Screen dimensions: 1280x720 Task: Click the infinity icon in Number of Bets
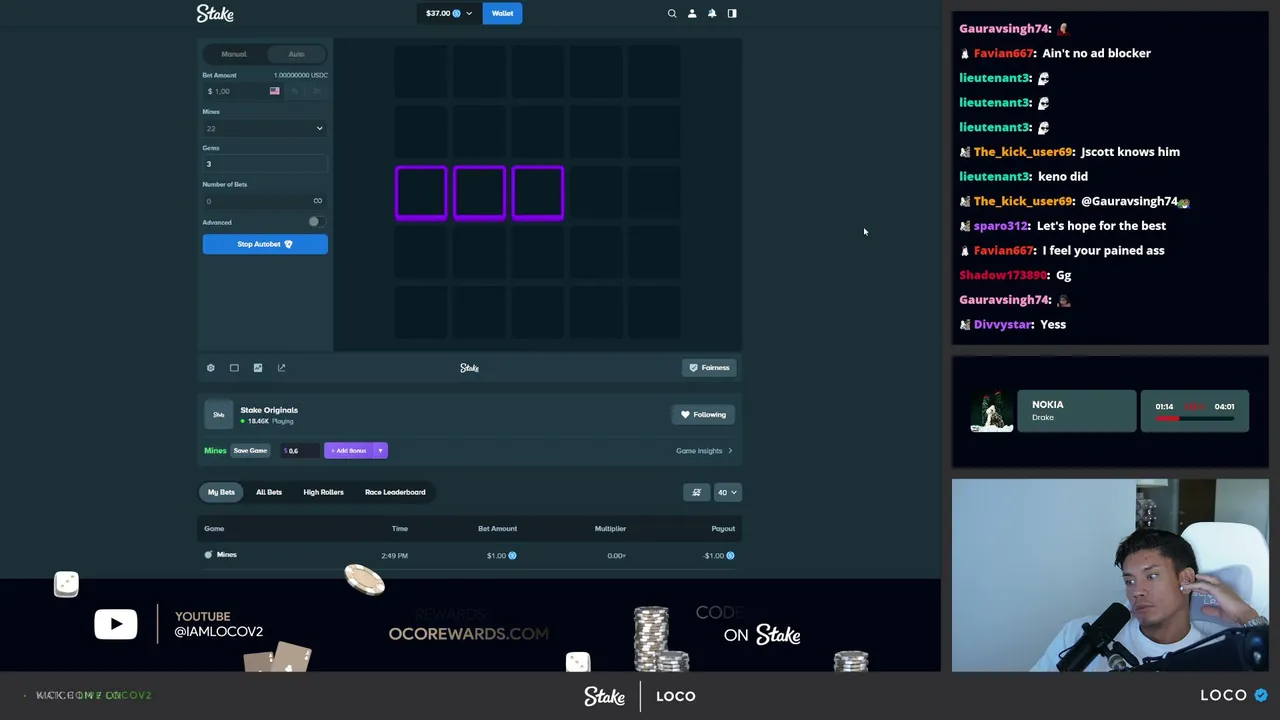tap(317, 201)
